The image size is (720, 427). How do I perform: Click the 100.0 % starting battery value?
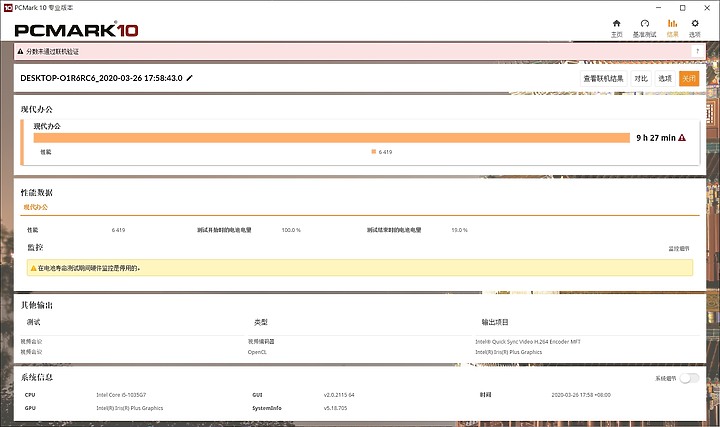click(291, 230)
